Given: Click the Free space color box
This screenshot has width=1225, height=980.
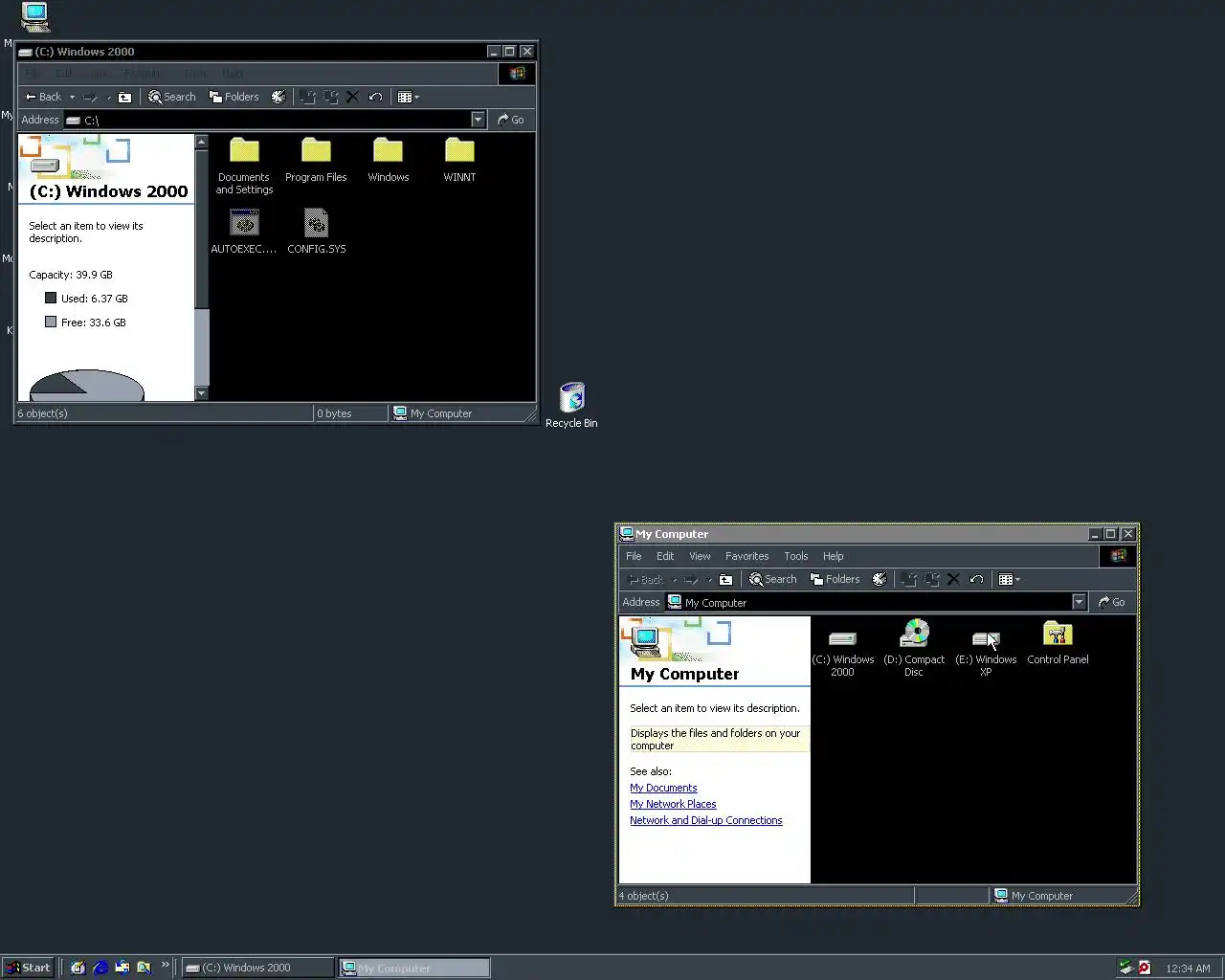Looking at the screenshot, I should 51,322.
